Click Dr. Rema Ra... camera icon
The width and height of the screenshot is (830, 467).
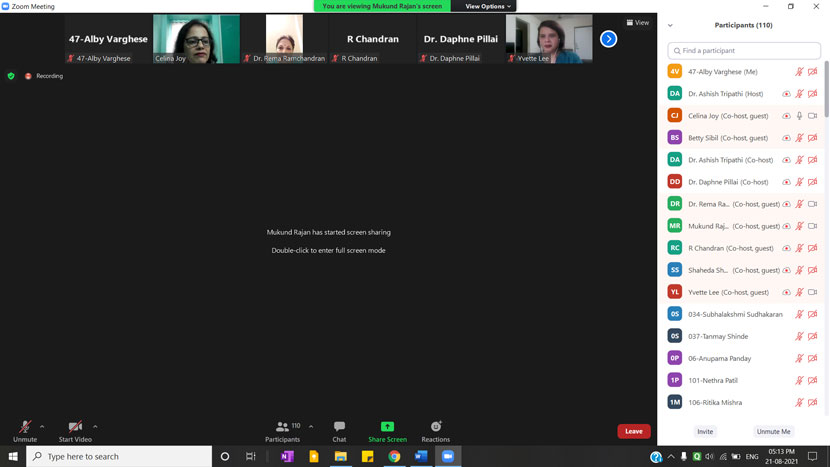pos(813,204)
